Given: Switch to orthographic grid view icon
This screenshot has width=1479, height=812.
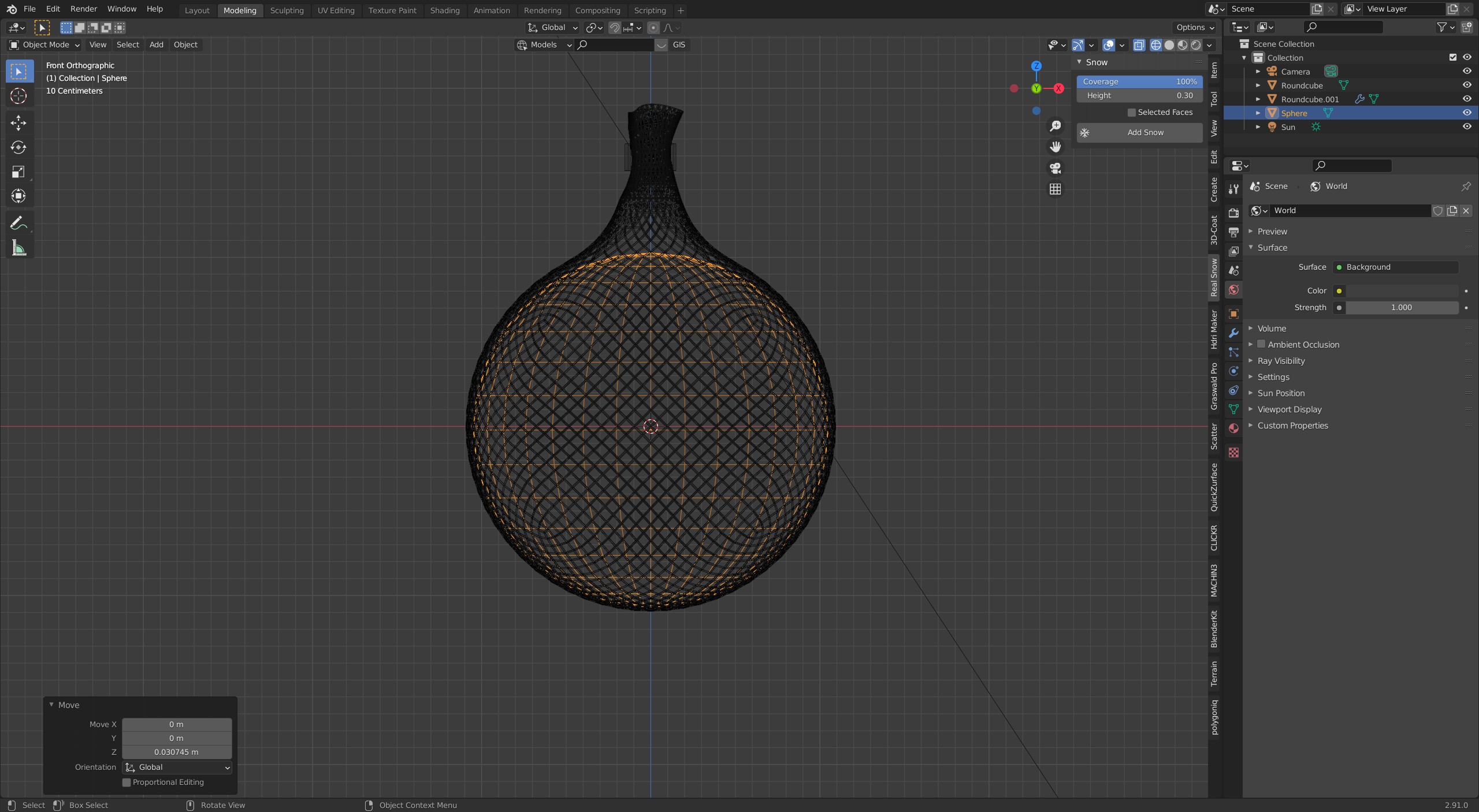Looking at the screenshot, I should tap(1055, 189).
